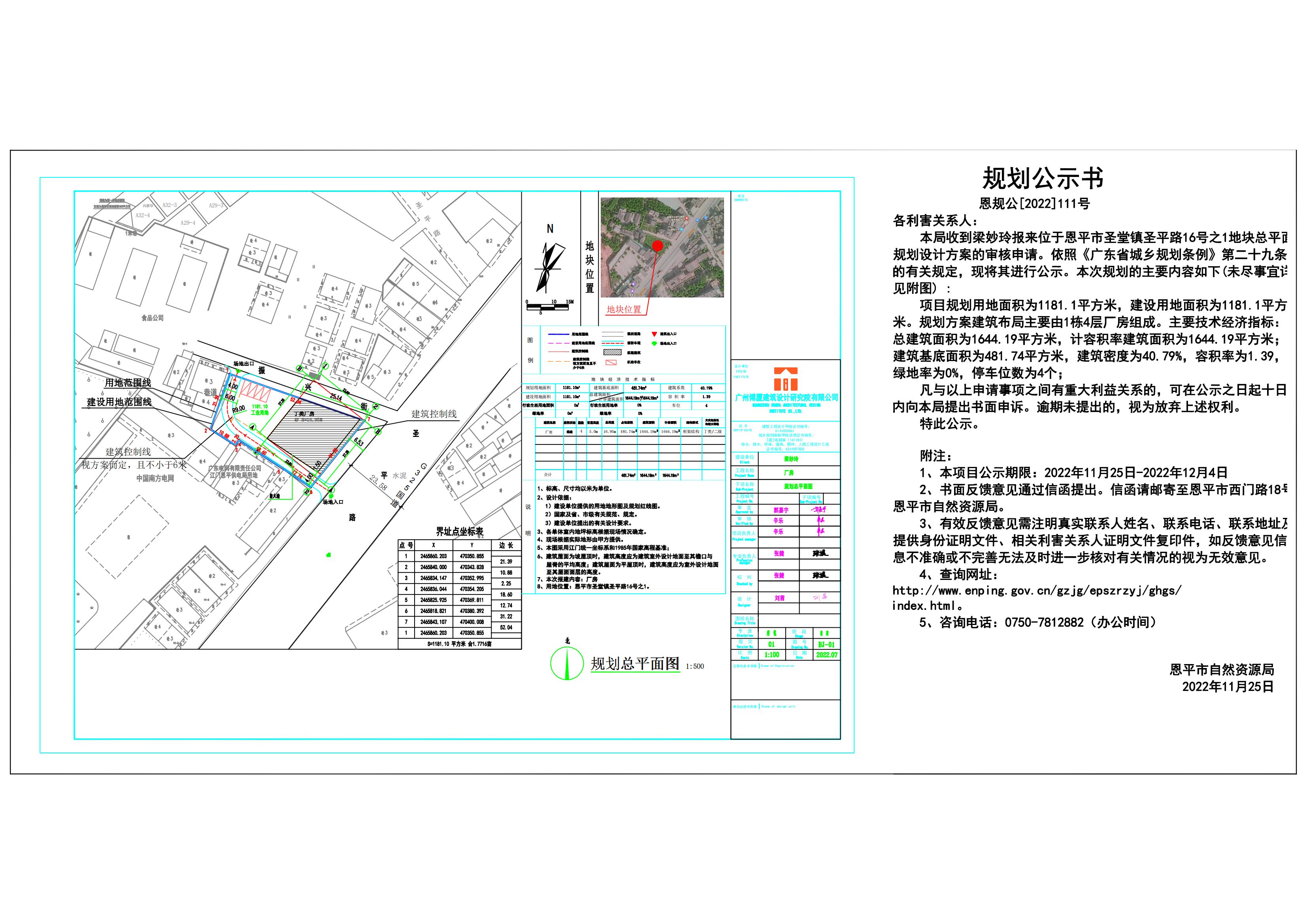Viewport: 1307px width, 924px height.
Task: Click the client name 梁妙玲 in the title block
Action: coord(791,459)
